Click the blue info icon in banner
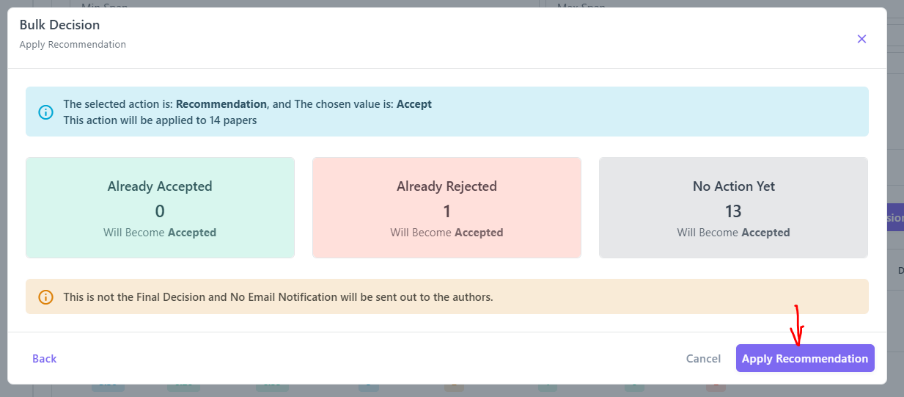904x397 pixels. (x=46, y=112)
